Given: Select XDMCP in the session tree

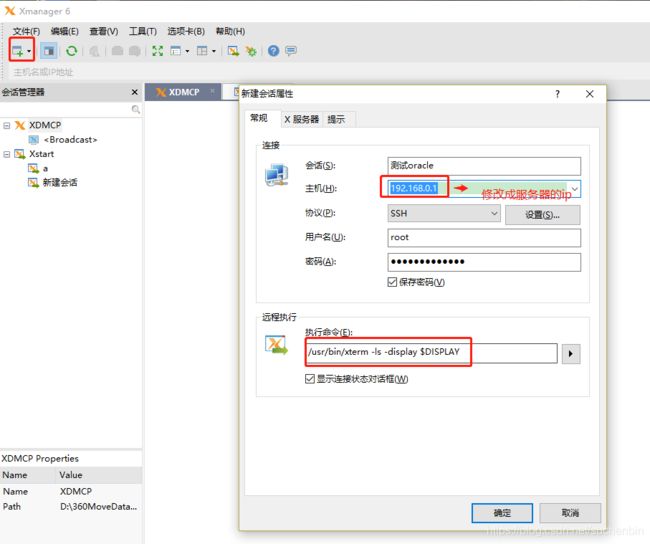Looking at the screenshot, I should pyautogui.click(x=45, y=125).
